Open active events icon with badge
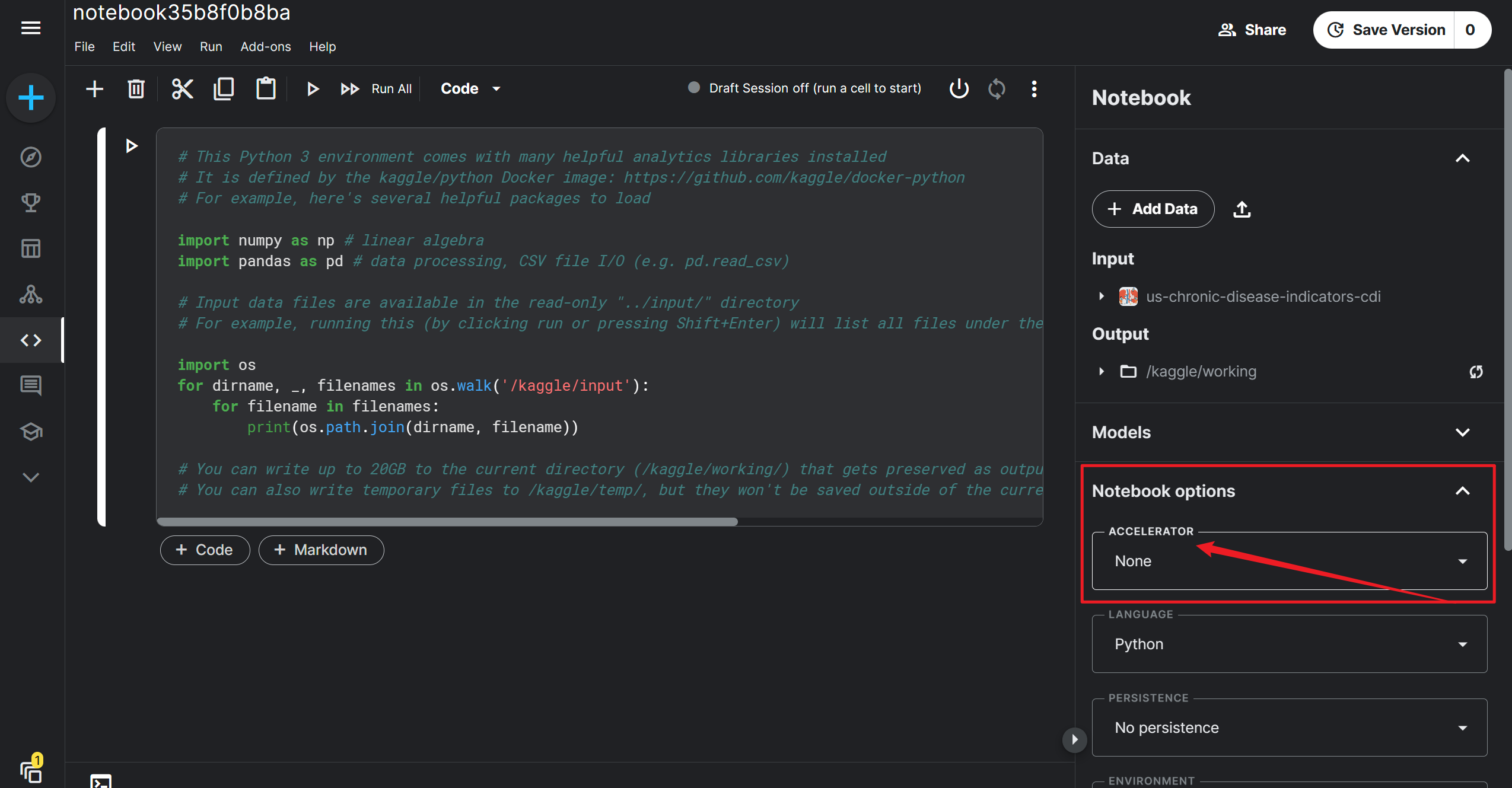Image resolution: width=1512 pixels, height=788 pixels. tap(32, 769)
